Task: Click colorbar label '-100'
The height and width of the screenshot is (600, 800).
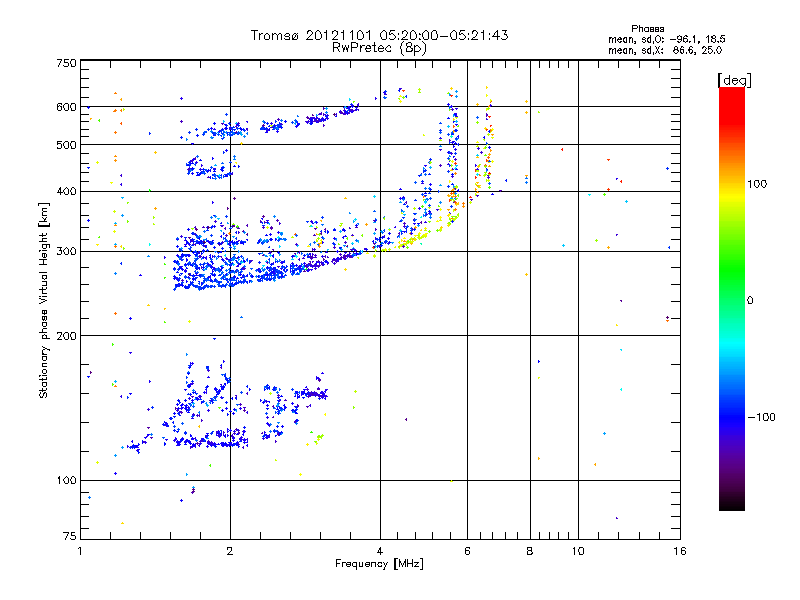Action: [761, 417]
